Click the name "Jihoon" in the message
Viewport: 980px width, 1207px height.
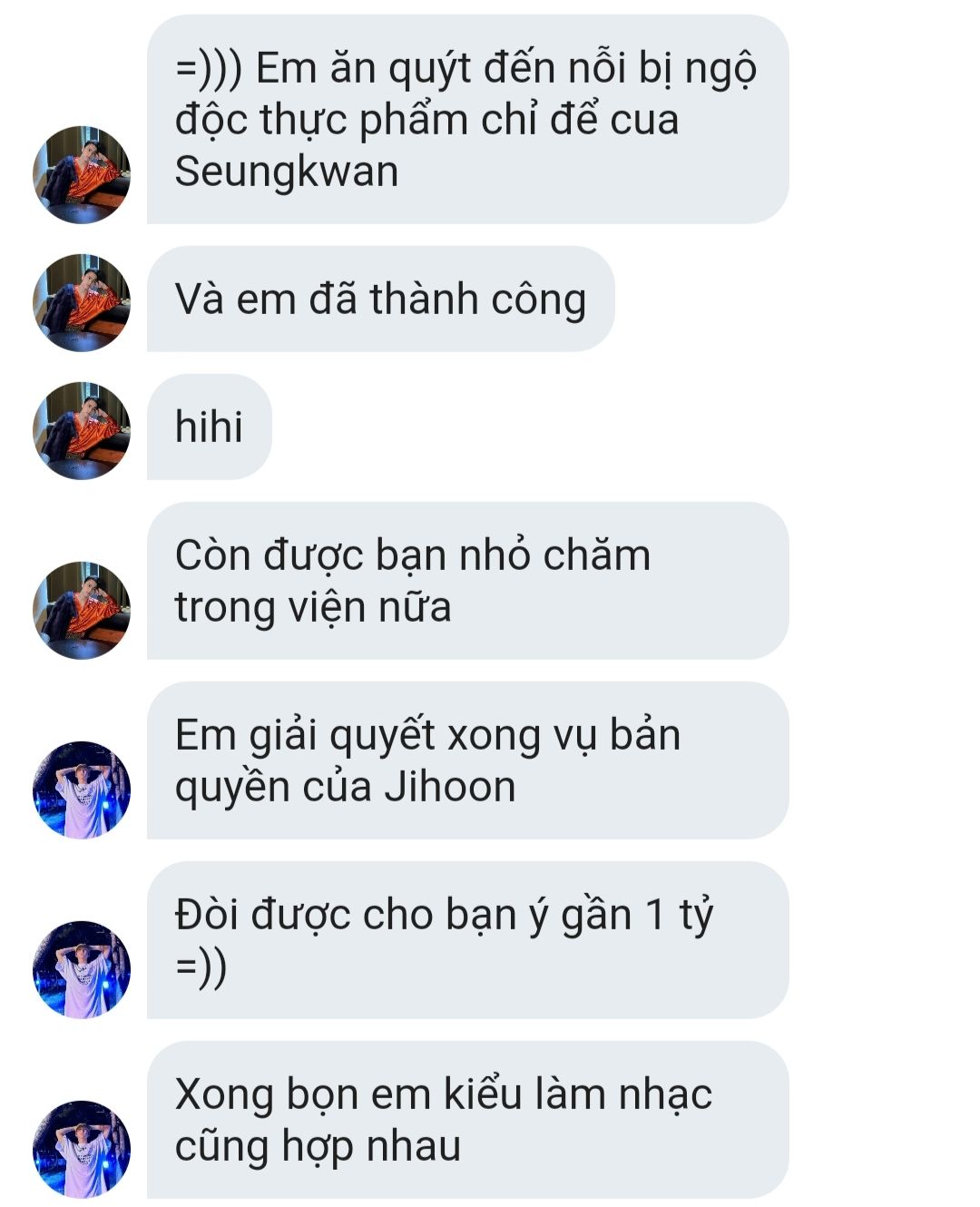(450, 786)
